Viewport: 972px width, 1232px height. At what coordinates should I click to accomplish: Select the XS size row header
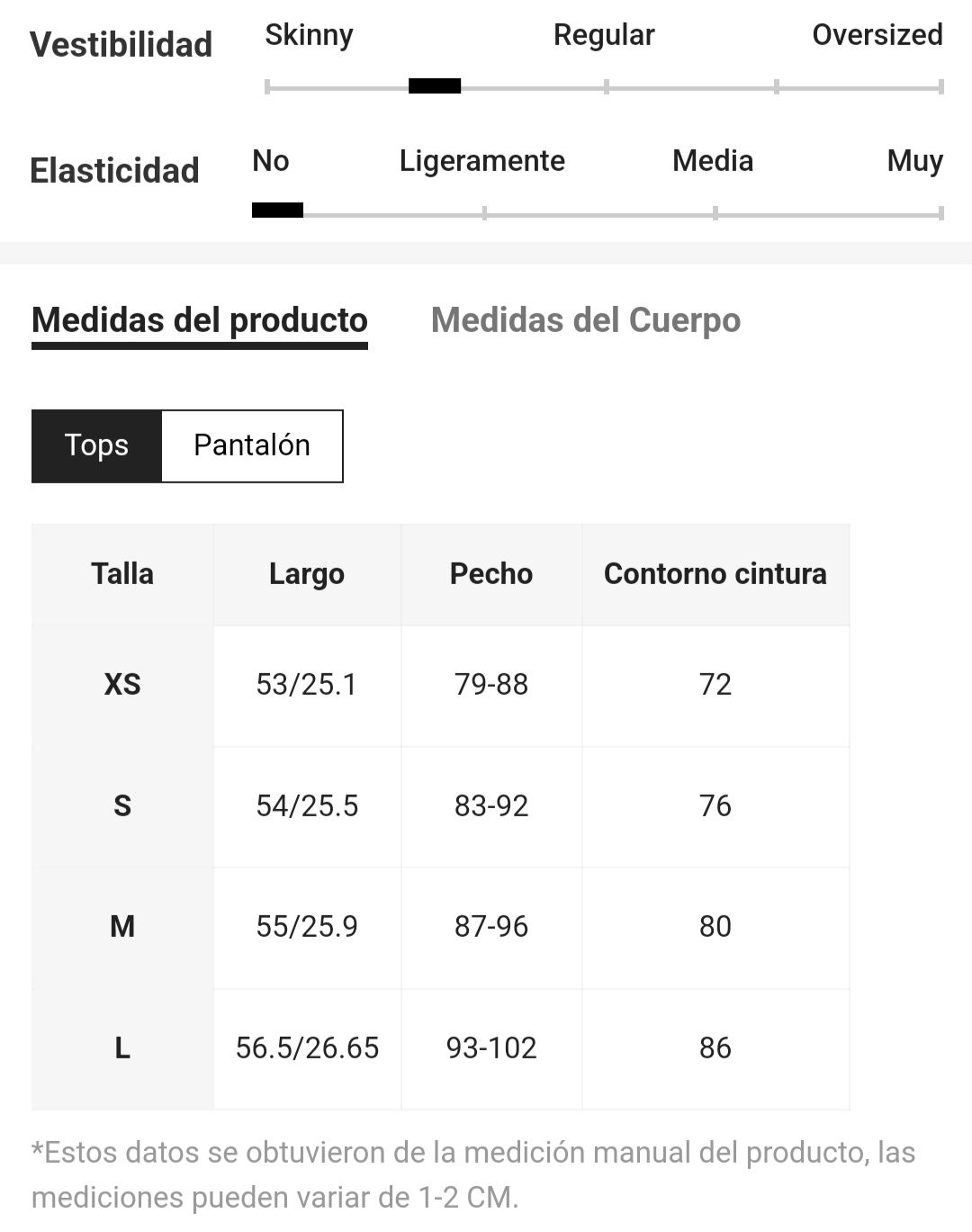click(x=122, y=685)
